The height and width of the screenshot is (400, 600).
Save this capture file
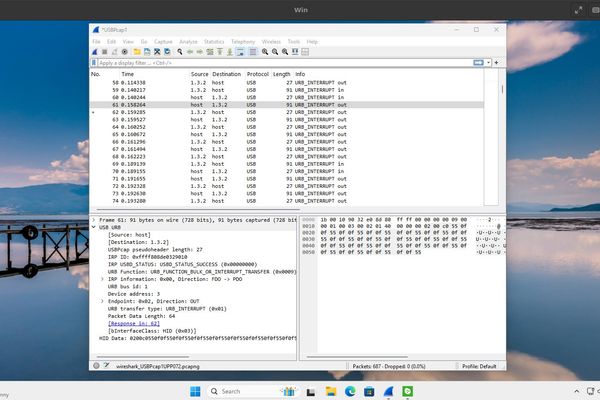pyautogui.click(x=147, y=52)
